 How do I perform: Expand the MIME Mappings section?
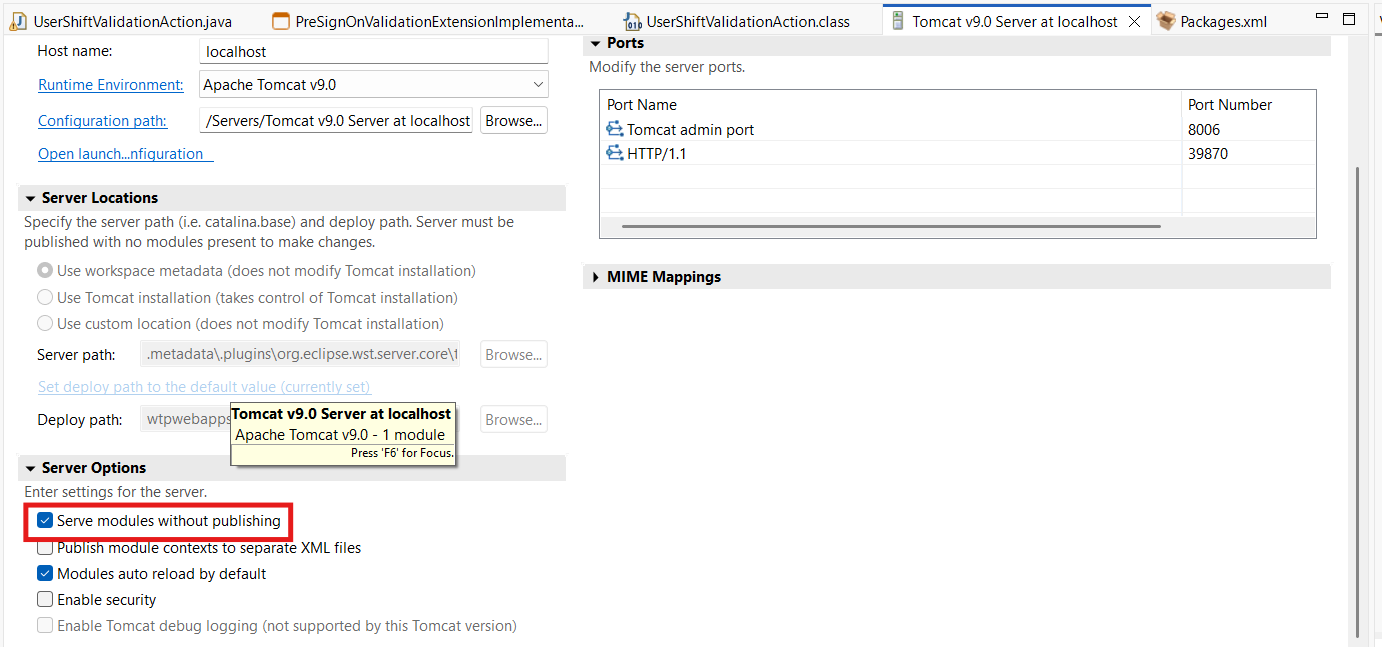pos(596,277)
